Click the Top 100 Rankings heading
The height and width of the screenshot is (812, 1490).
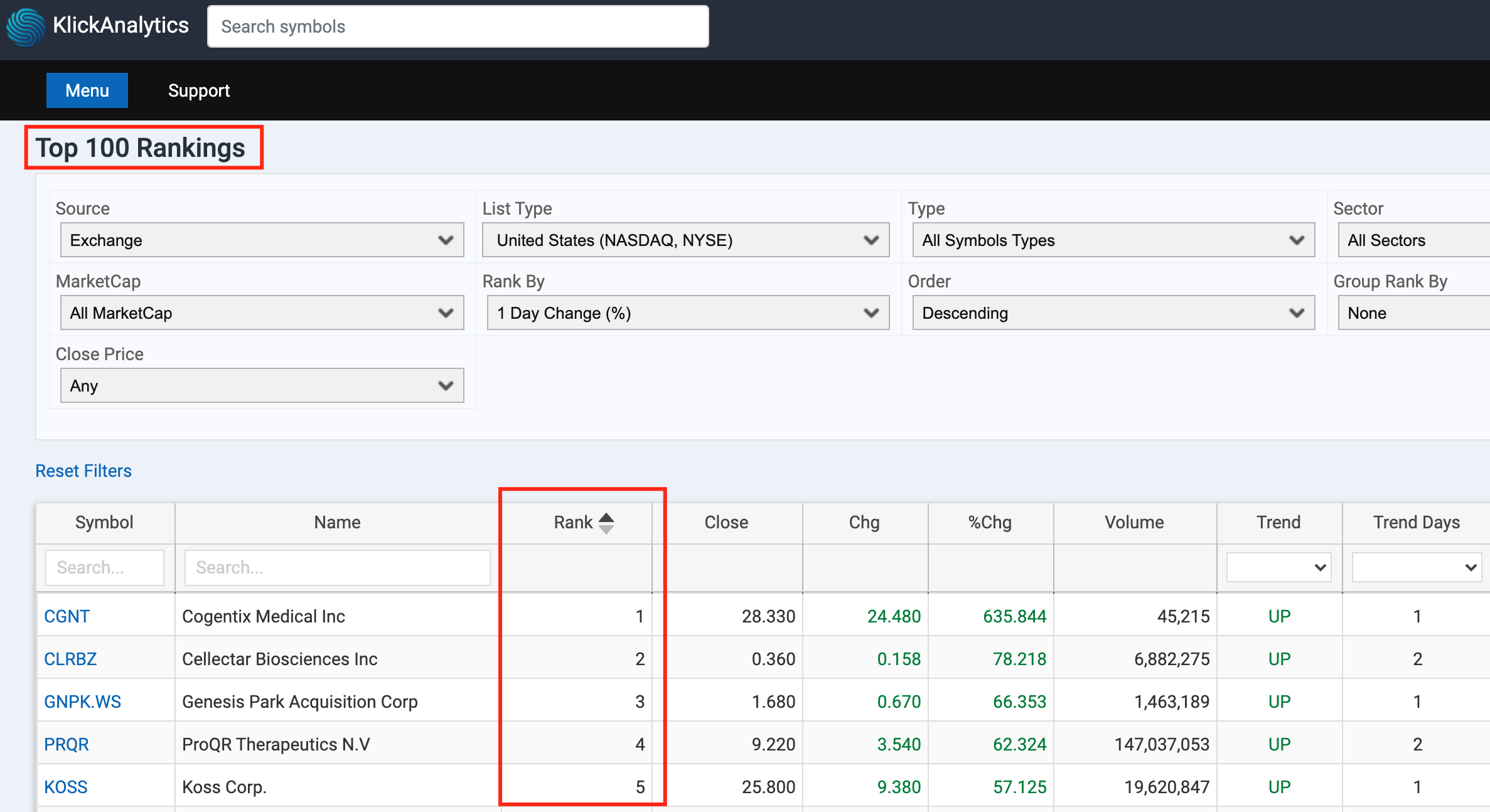pos(141,148)
